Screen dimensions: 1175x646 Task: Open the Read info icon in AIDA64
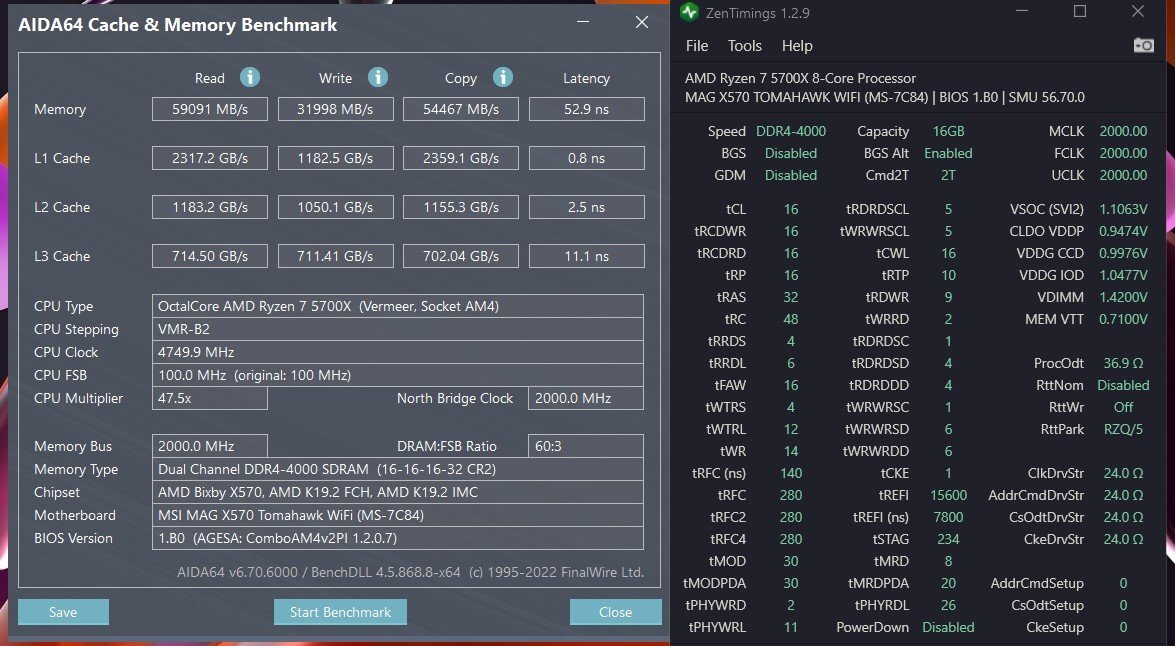point(250,77)
